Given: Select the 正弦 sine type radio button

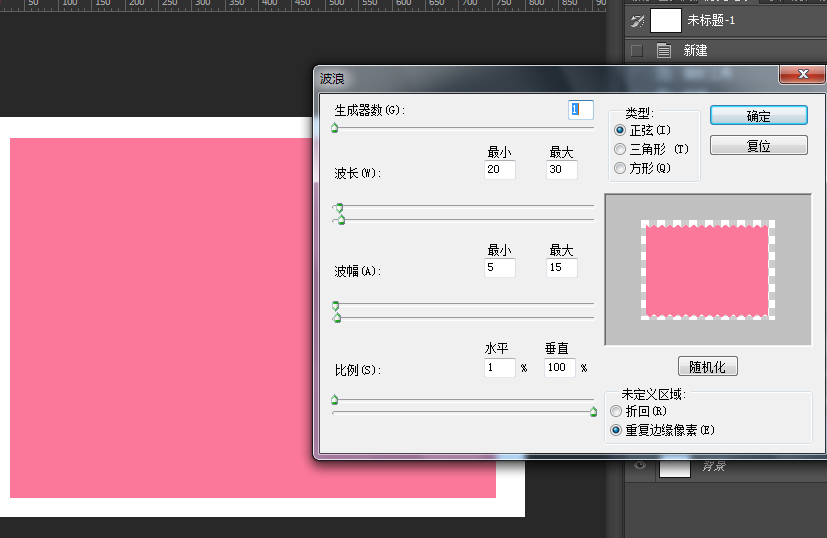Looking at the screenshot, I should [620, 130].
